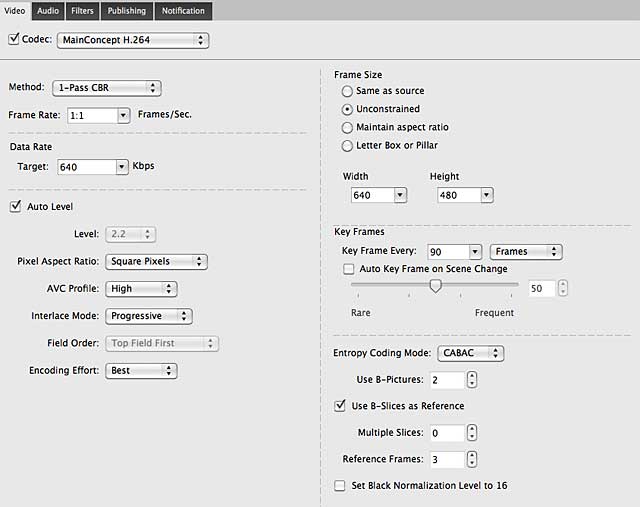Open the MainConcept H.264 codec dropdown
This screenshot has height=507, width=640.
point(133,40)
